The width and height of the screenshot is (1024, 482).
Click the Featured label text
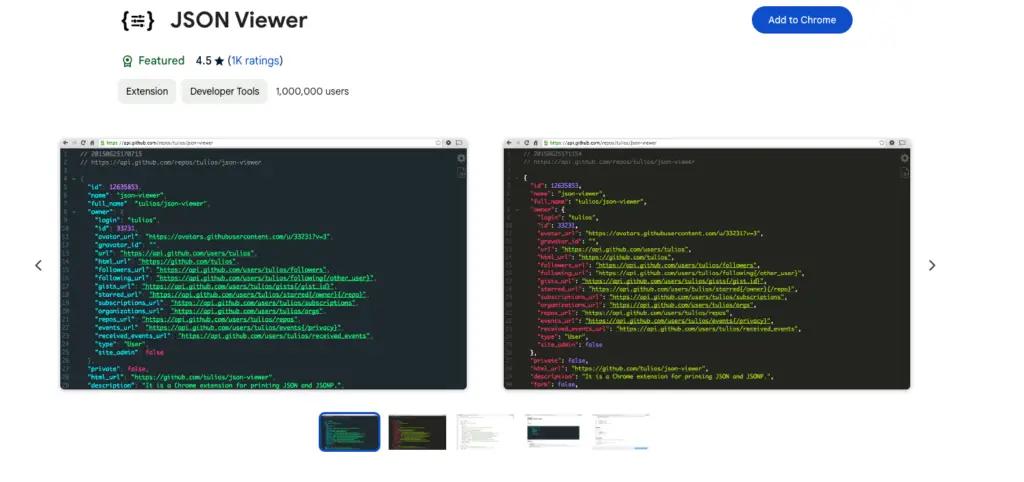pyautogui.click(x=161, y=61)
